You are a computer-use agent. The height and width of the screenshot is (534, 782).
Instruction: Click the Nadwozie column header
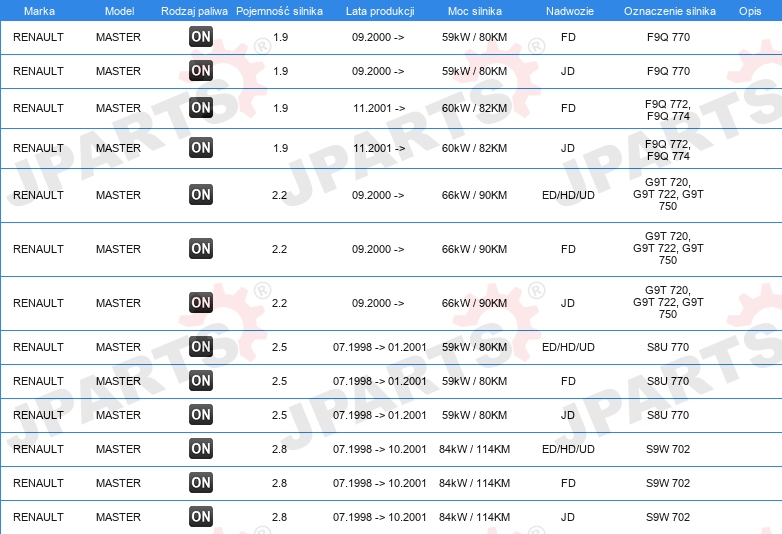click(570, 11)
